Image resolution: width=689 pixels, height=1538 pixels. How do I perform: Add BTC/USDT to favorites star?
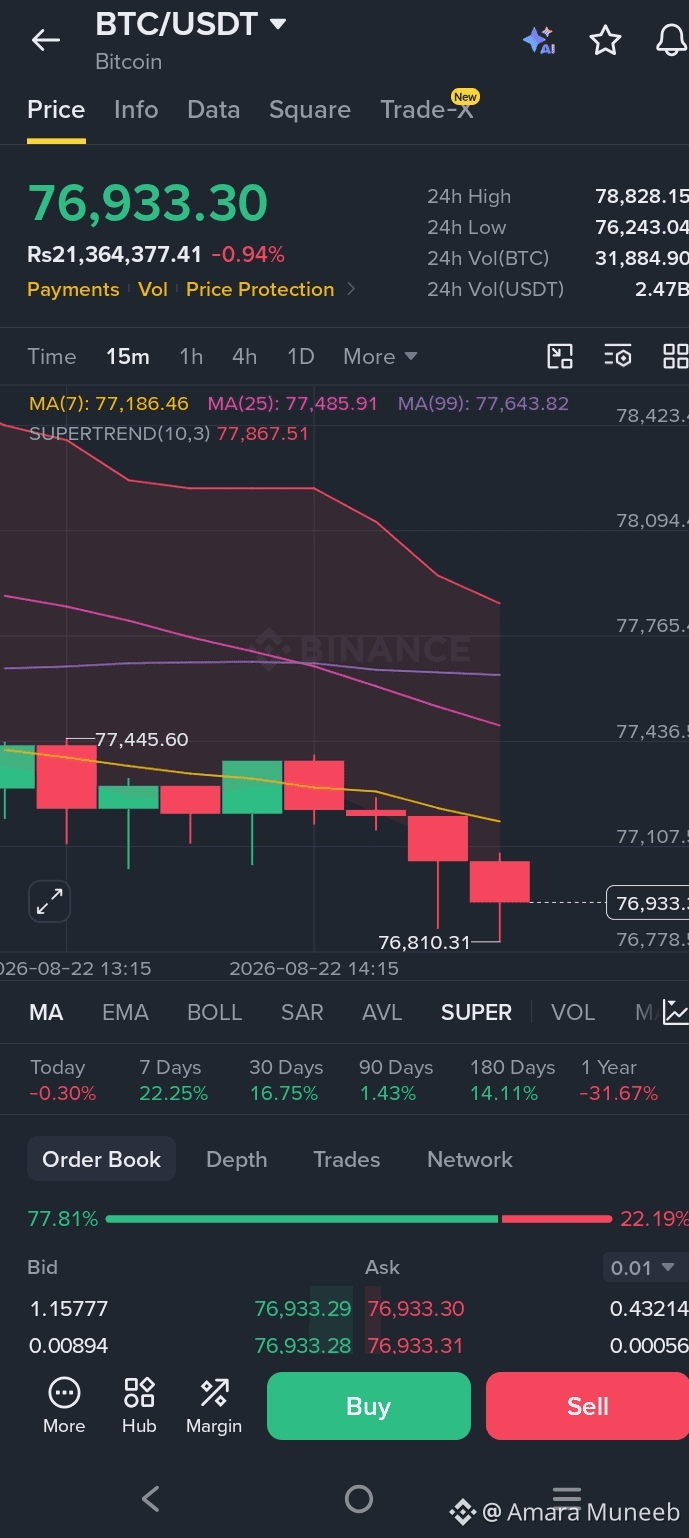(x=605, y=40)
